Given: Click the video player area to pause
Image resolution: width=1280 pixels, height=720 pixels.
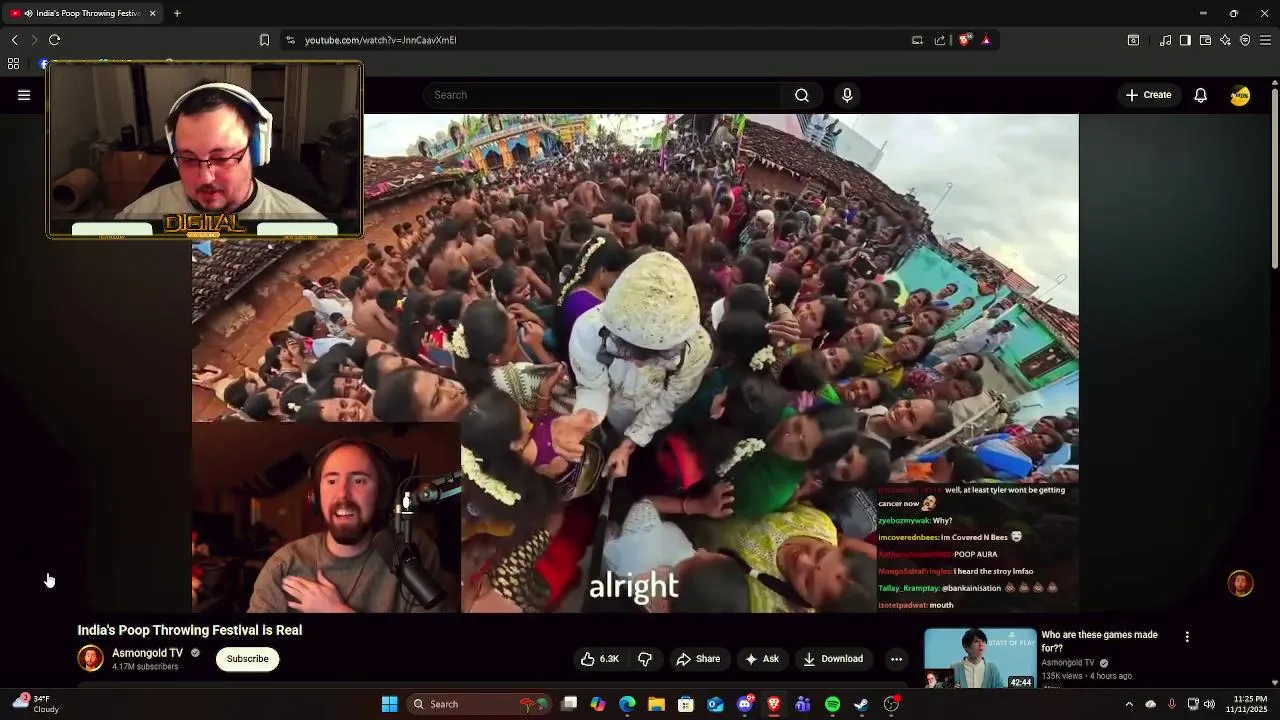Looking at the screenshot, I should 635,363.
